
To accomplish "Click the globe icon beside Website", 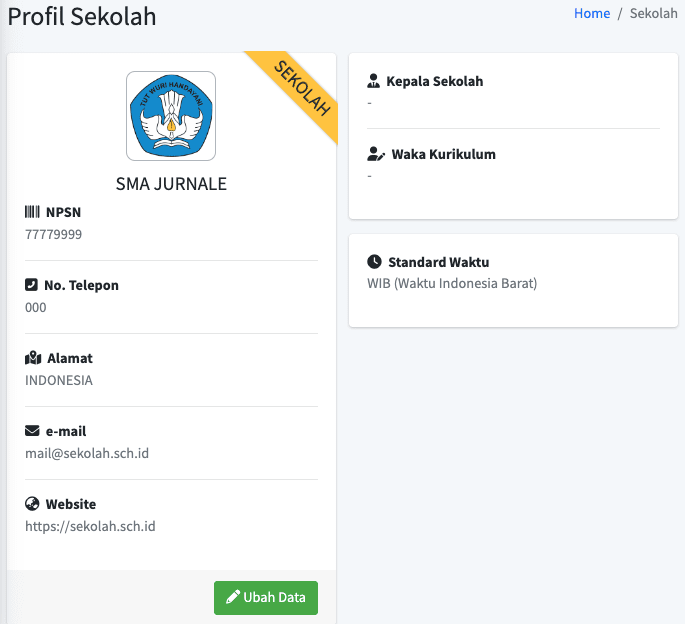I will [x=32, y=504].
